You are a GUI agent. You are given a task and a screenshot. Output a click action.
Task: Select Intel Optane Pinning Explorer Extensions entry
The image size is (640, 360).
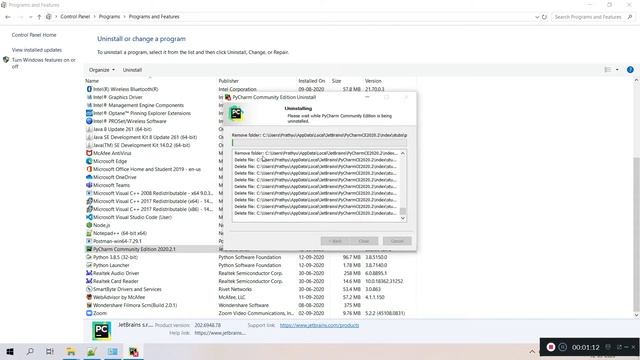(142, 113)
